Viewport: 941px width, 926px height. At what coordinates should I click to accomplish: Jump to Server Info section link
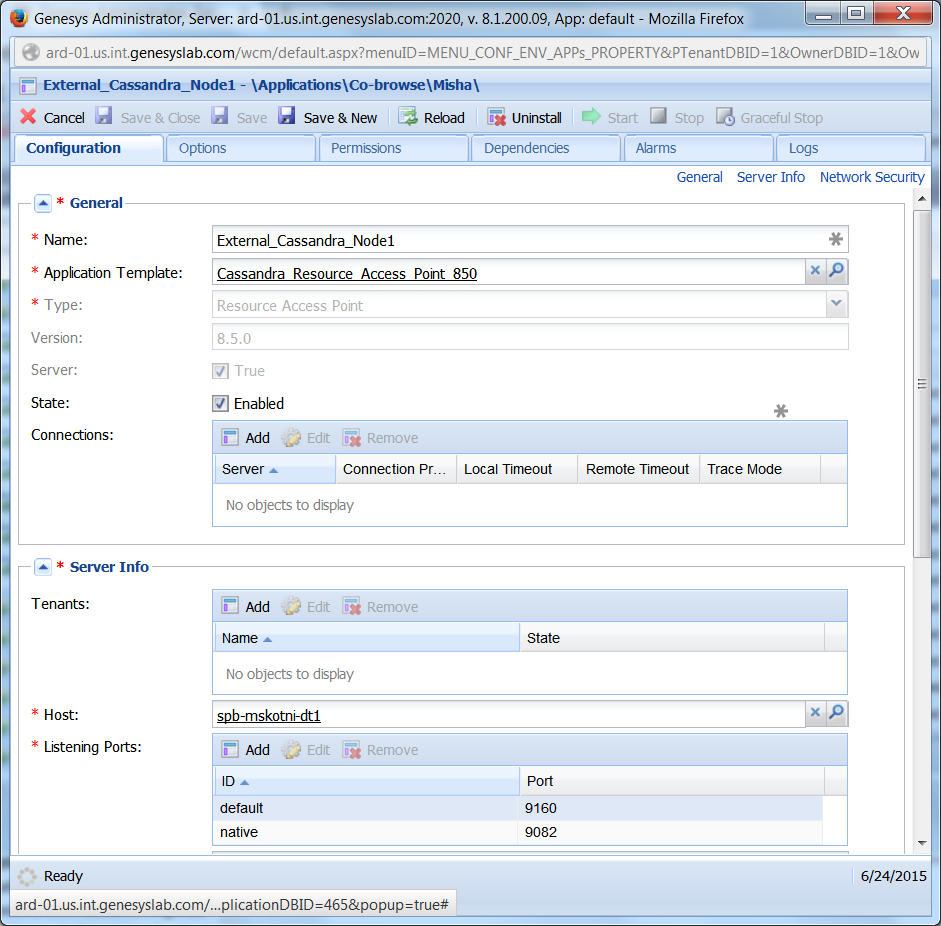771,177
